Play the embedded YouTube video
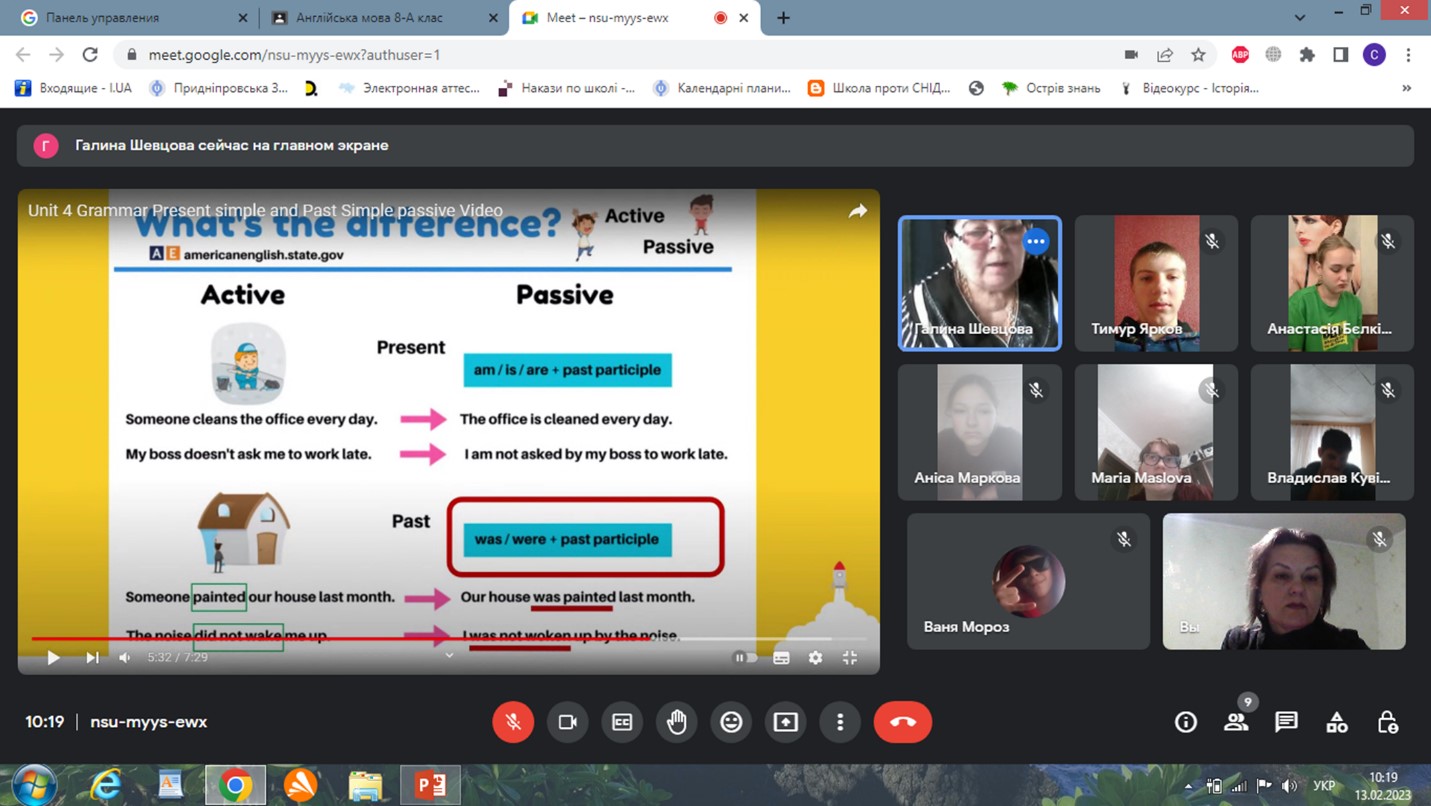 (x=54, y=657)
